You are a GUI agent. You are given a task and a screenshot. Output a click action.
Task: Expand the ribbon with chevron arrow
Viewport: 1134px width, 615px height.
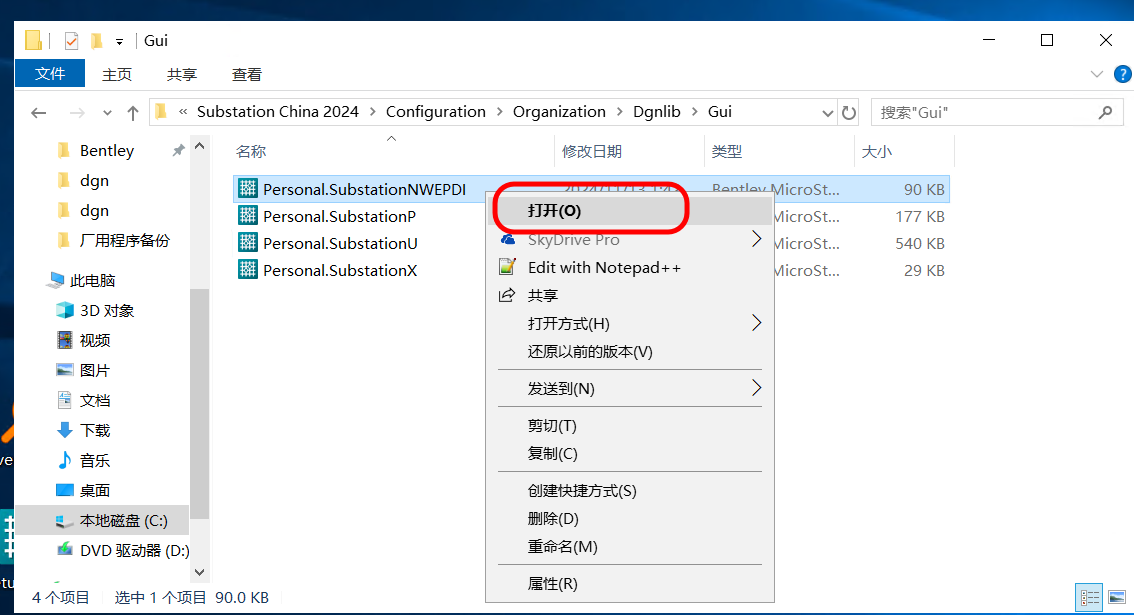(1095, 74)
